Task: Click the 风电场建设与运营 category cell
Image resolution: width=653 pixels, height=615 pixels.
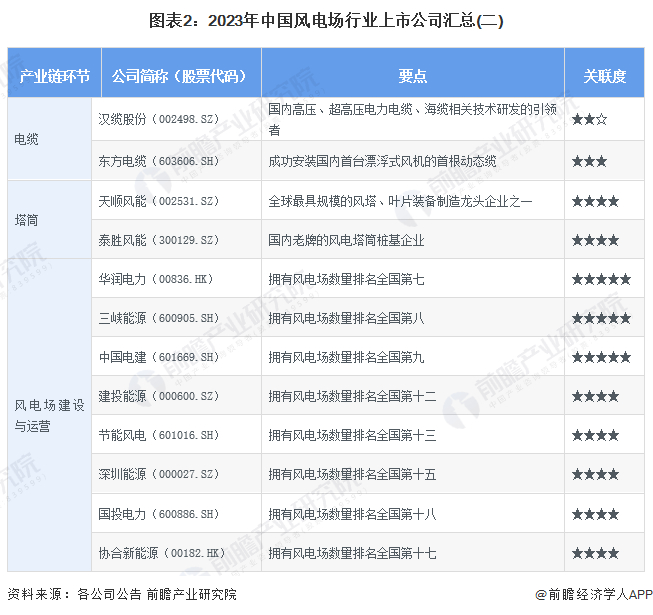Action: tap(49, 415)
